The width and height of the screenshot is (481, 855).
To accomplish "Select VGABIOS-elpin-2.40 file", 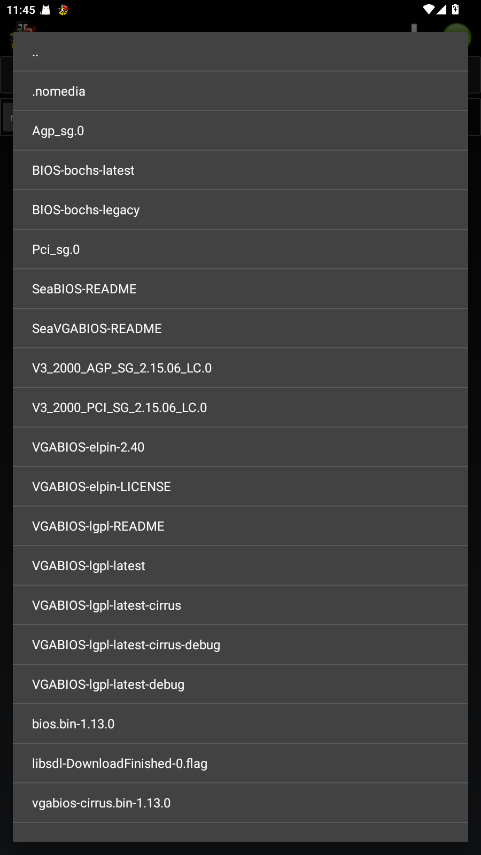I will pyautogui.click(x=240, y=447).
